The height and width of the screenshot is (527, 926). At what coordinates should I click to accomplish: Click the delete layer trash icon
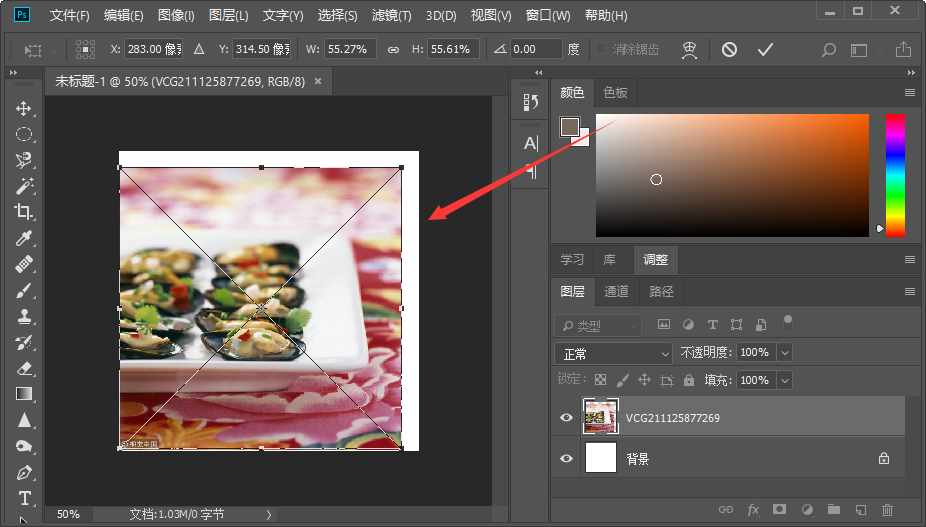tap(887, 509)
